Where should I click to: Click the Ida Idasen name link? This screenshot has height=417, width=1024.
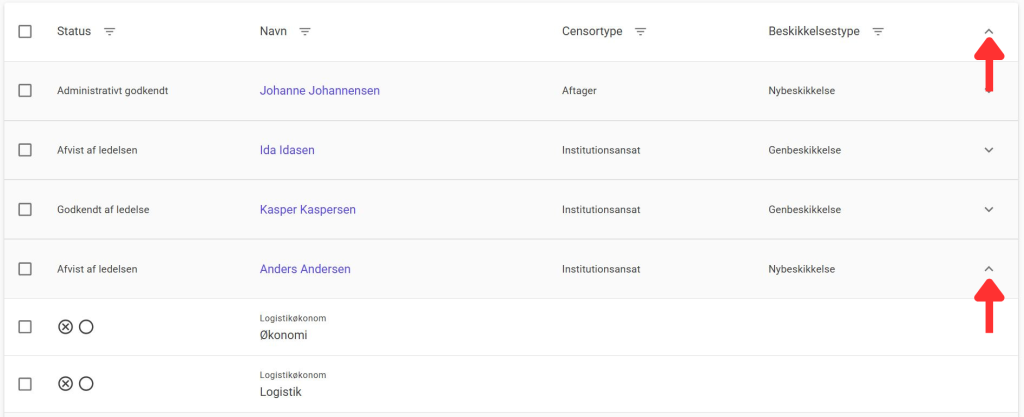click(x=287, y=150)
